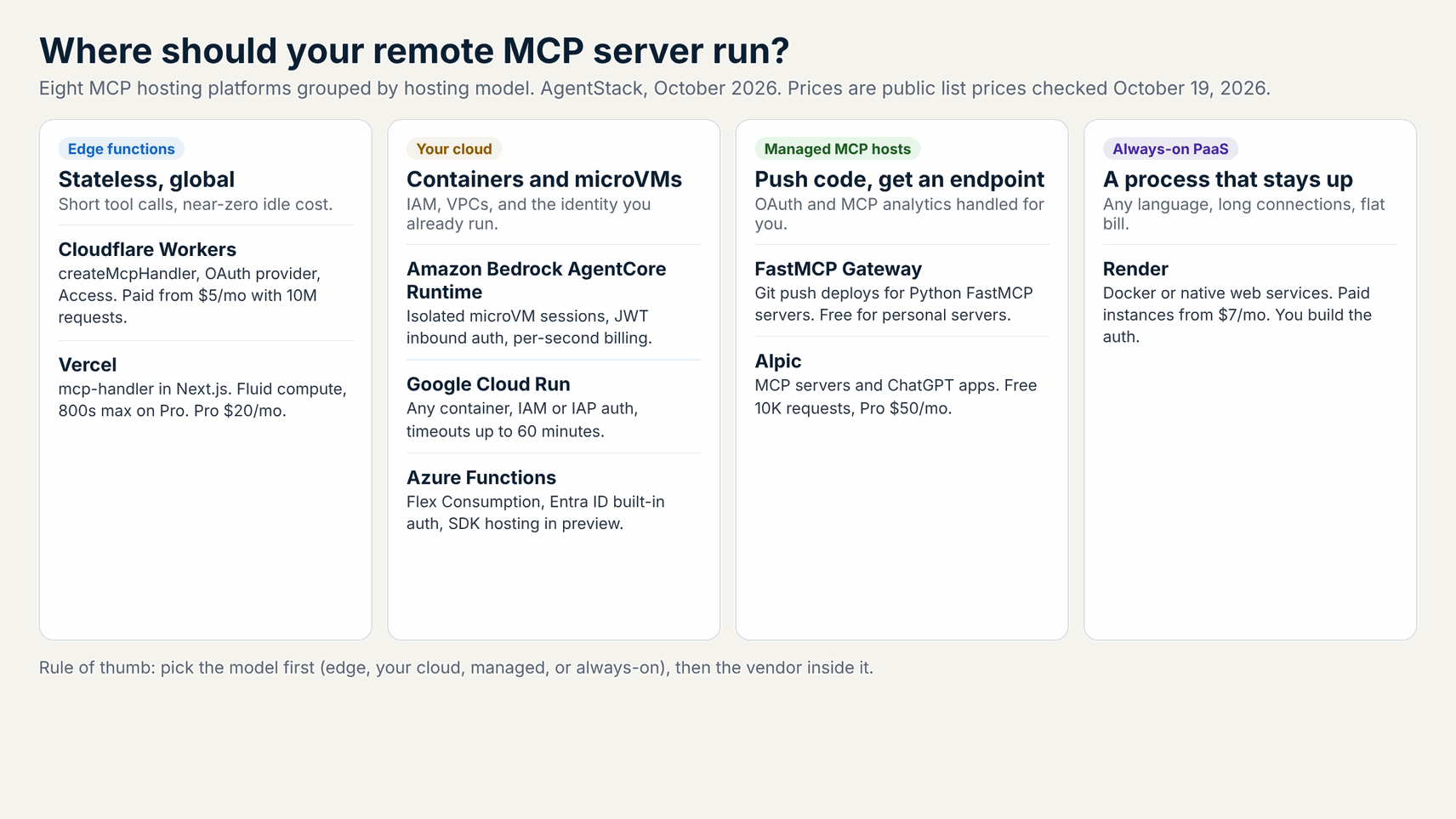The image size is (1456, 819).
Task: Click the 'Always-on PaaS' badge
Action: point(1170,149)
